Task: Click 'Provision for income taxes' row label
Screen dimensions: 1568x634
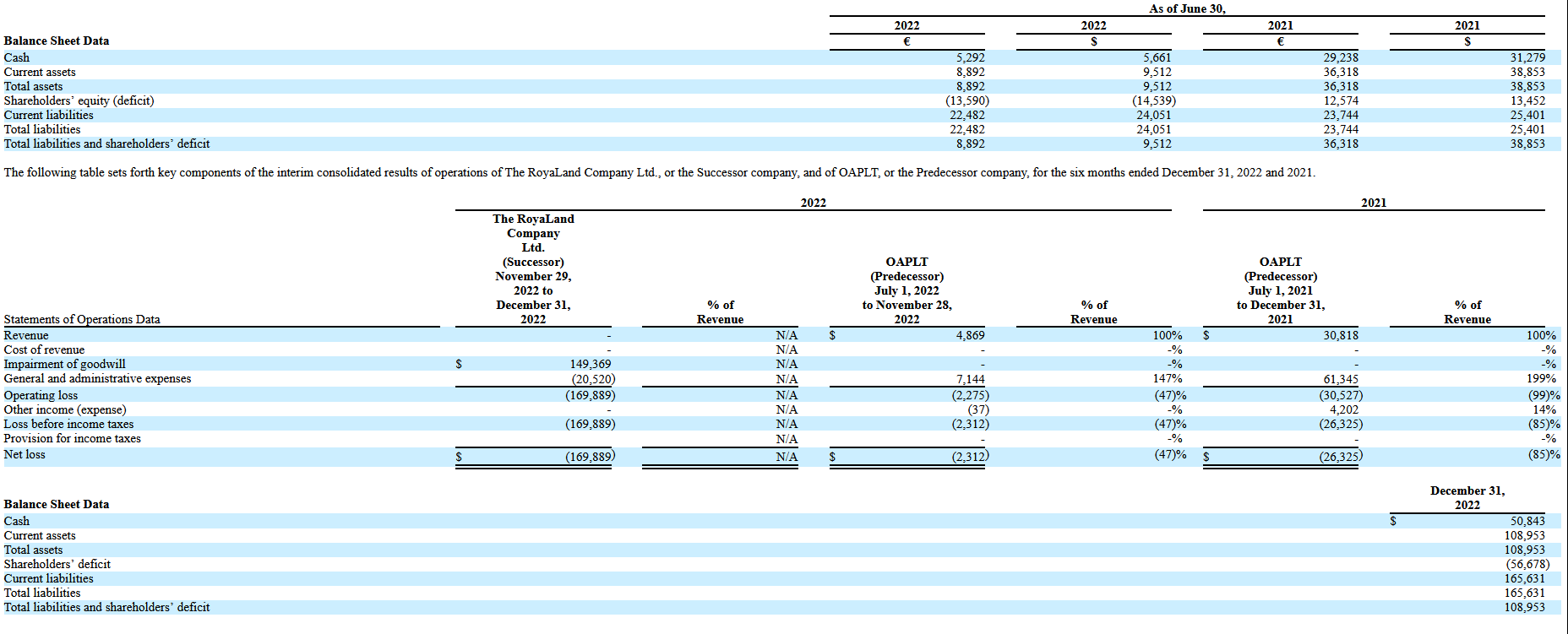Action: (x=72, y=438)
